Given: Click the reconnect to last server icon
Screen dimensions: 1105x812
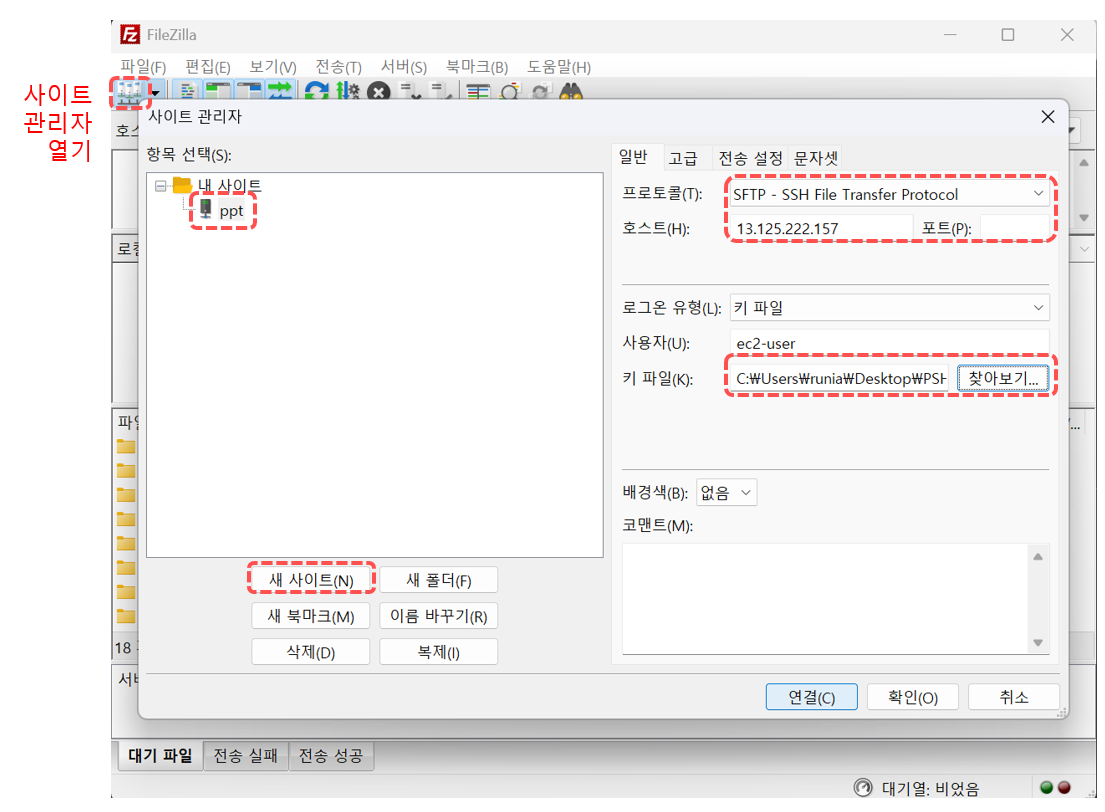Looking at the screenshot, I should point(442,92).
